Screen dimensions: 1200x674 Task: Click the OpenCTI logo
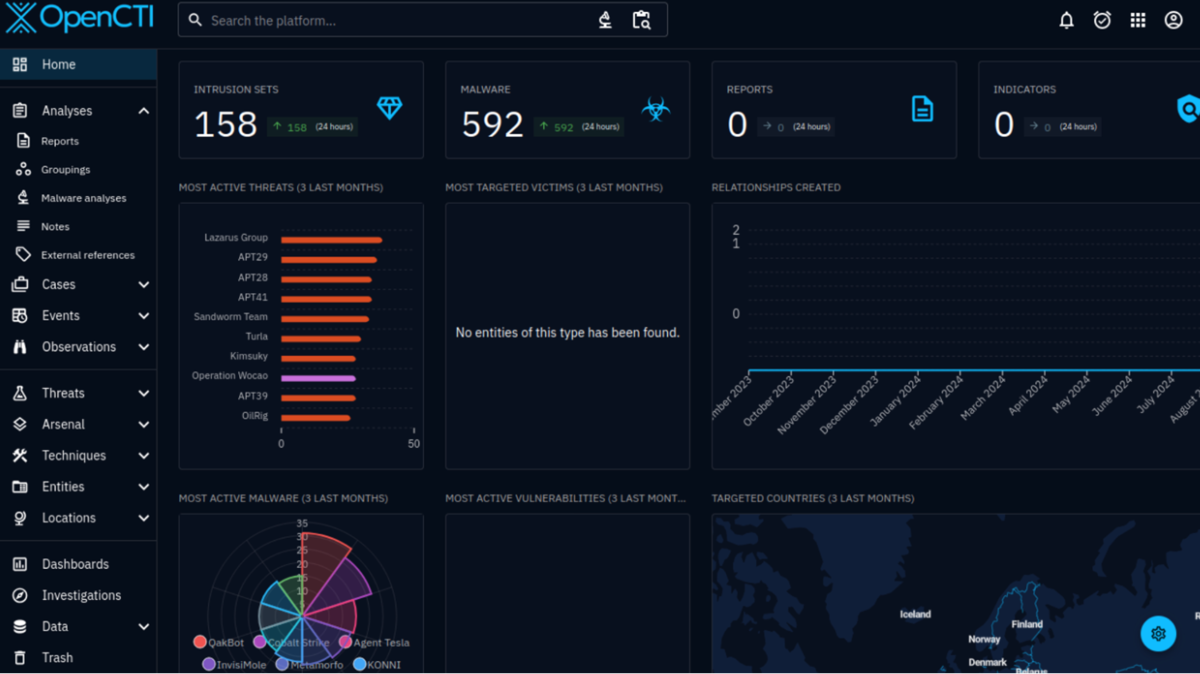coord(81,19)
